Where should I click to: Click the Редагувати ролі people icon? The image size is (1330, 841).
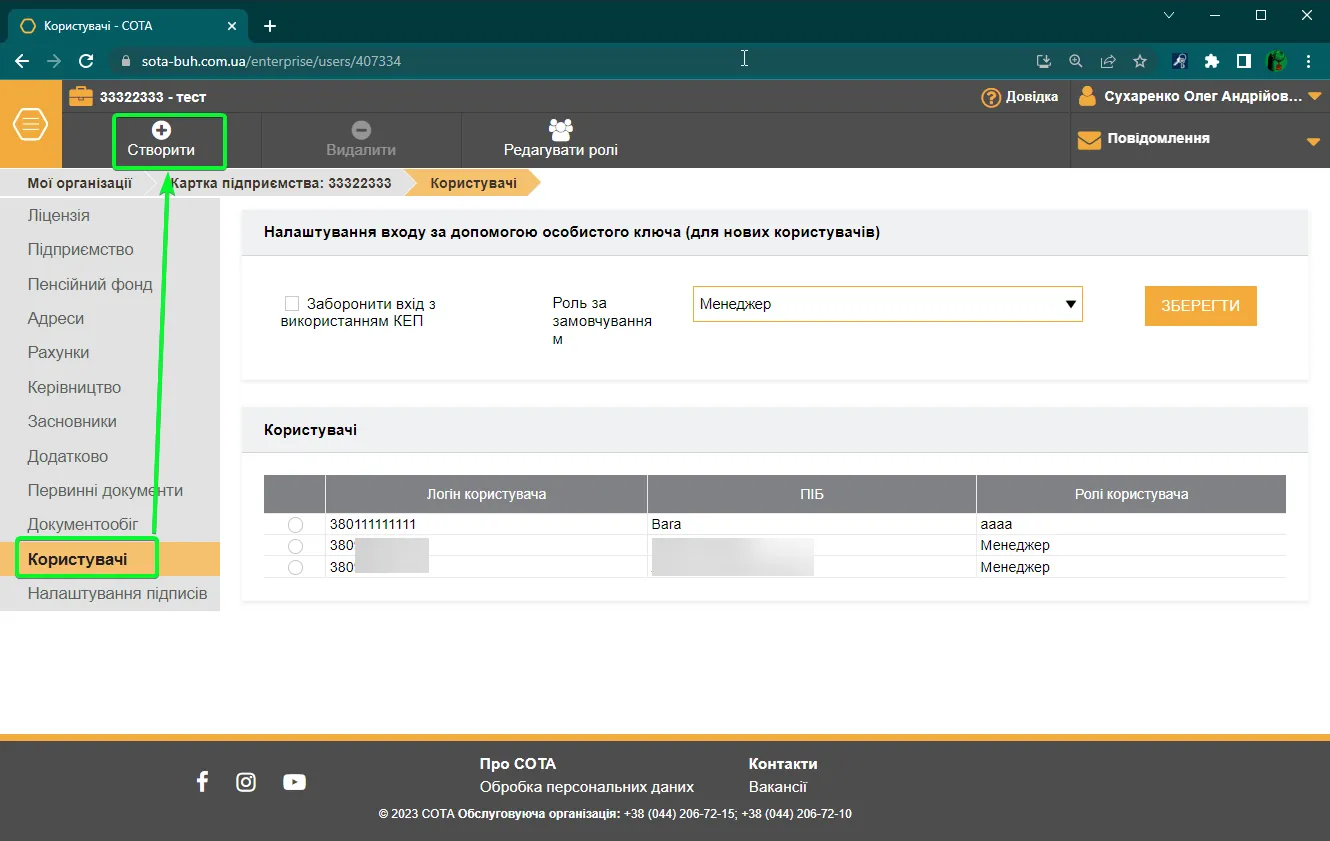[561, 130]
